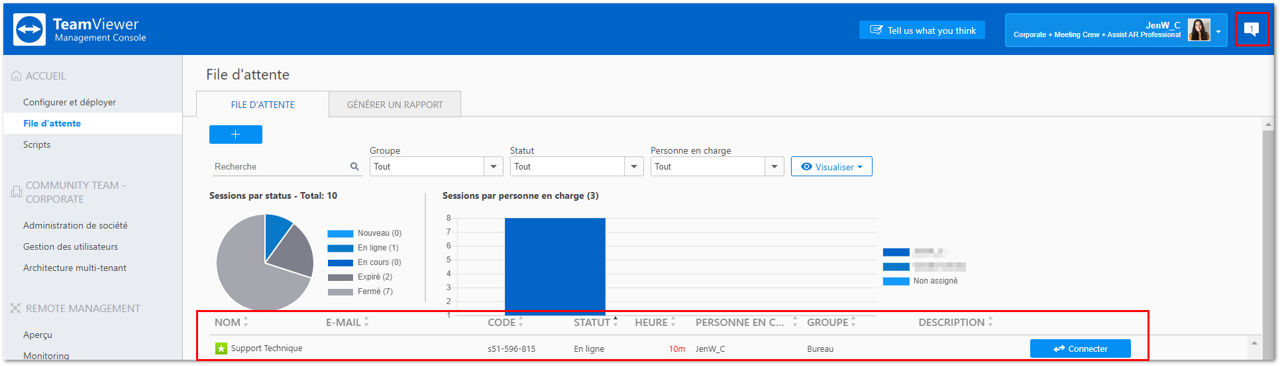Switch to Générer un rapport tab
The image size is (1280, 366).
[x=394, y=104]
